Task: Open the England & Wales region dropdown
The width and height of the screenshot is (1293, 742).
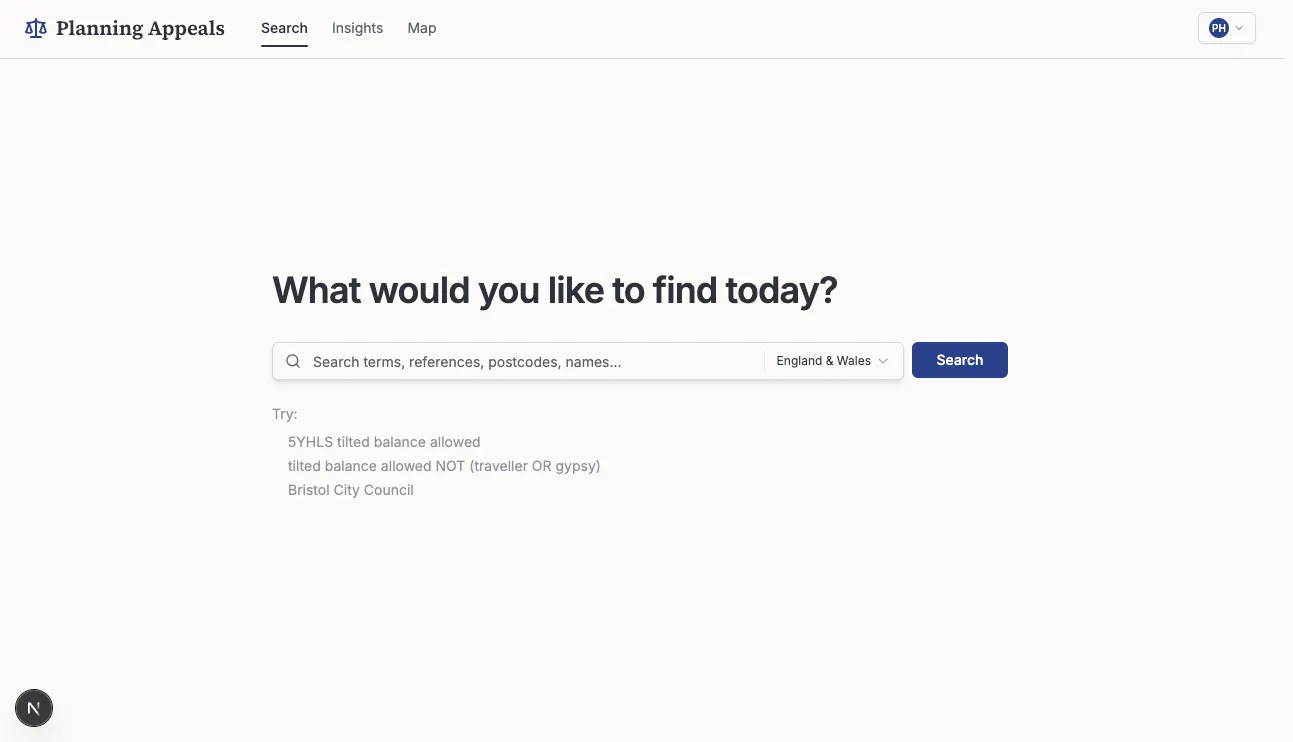Action: pyautogui.click(x=831, y=360)
